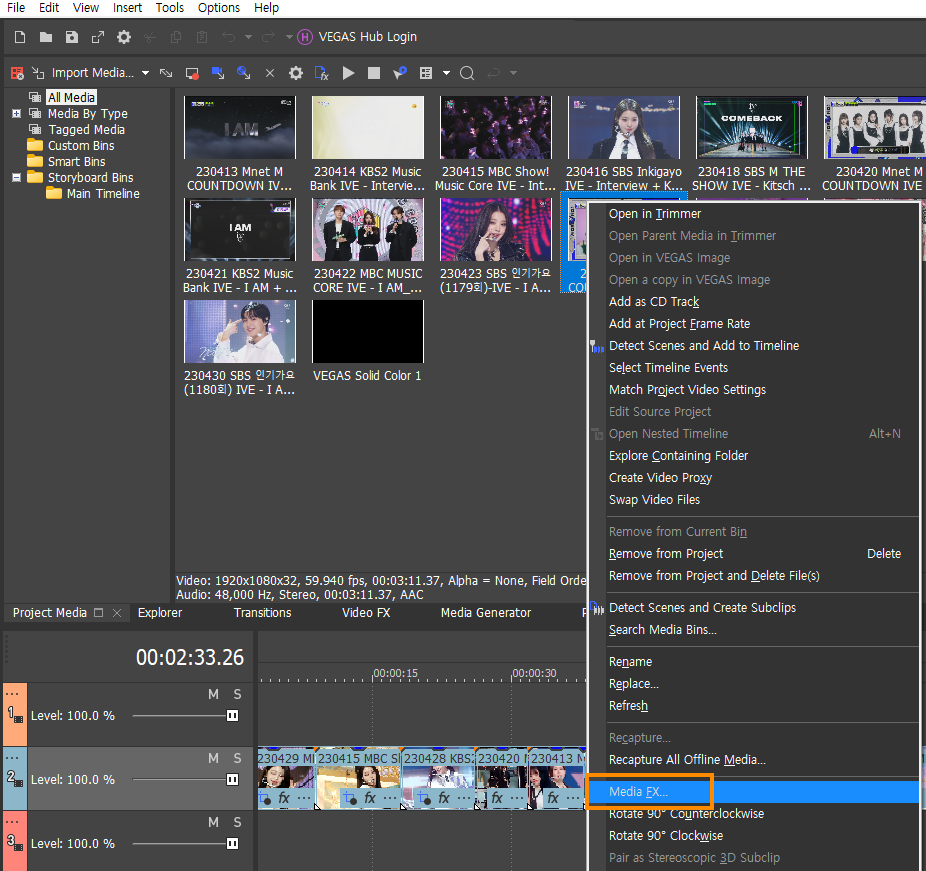Click the purple VEGAS Hub H icon

305,37
